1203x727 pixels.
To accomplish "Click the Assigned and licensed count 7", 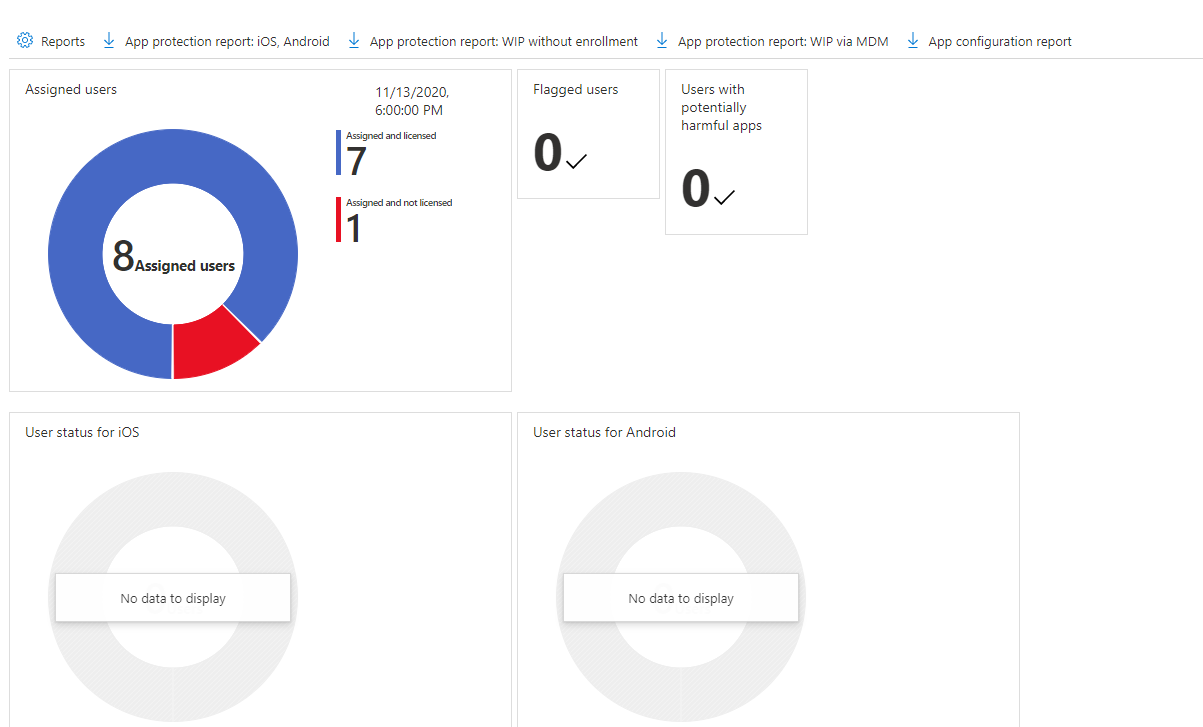I will (356, 162).
